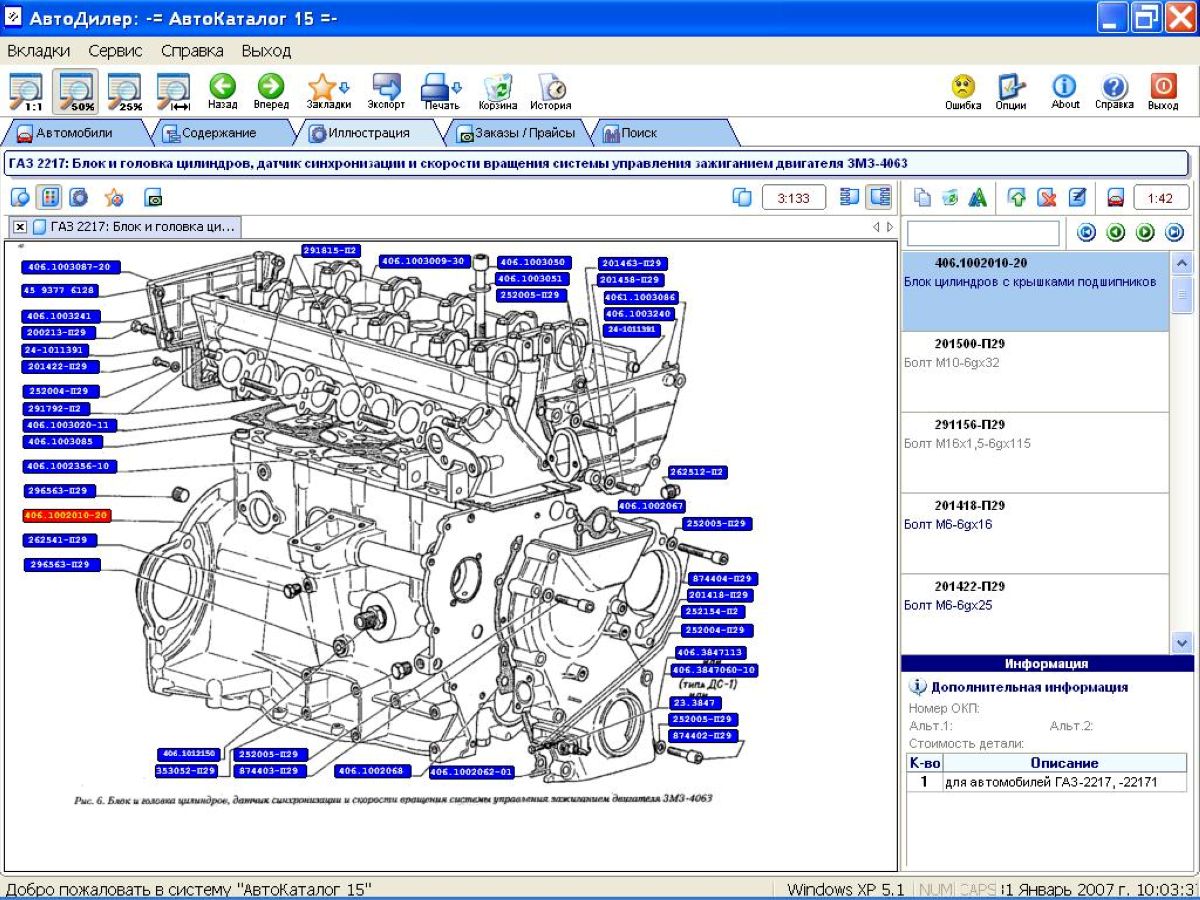1200x900 pixels.
Task: Close the ГАЗ 2217 illustration document tab
Action: tap(20, 227)
